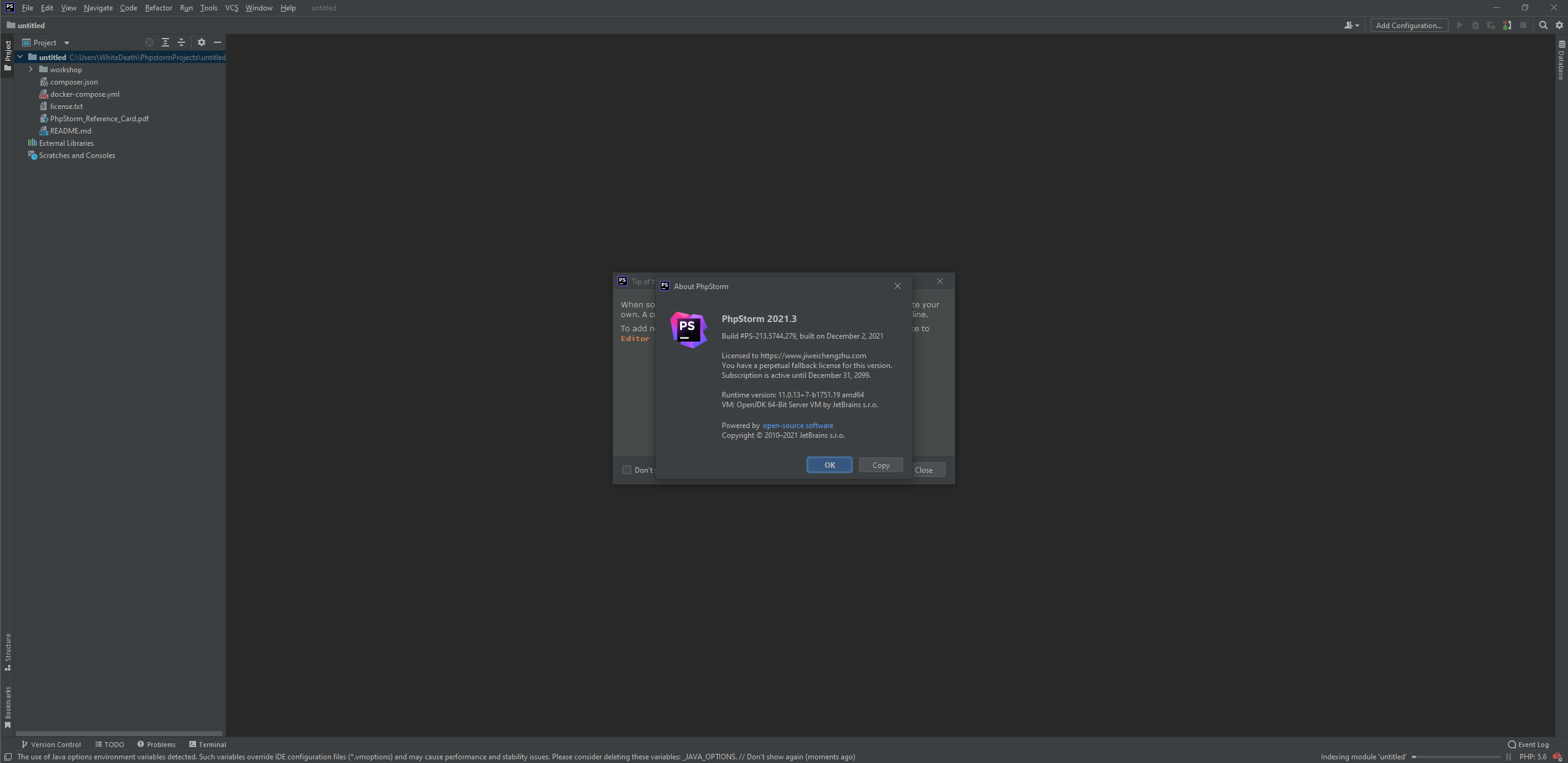The image size is (1568, 763).
Task: Click the PhpStorm logo in About dialog
Action: 689,329
